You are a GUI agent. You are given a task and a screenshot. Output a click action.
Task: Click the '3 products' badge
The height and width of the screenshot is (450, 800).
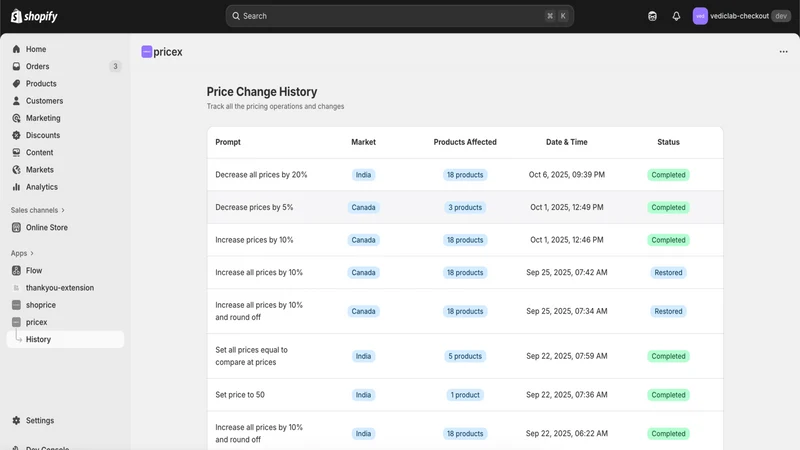click(x=465, y=207)
